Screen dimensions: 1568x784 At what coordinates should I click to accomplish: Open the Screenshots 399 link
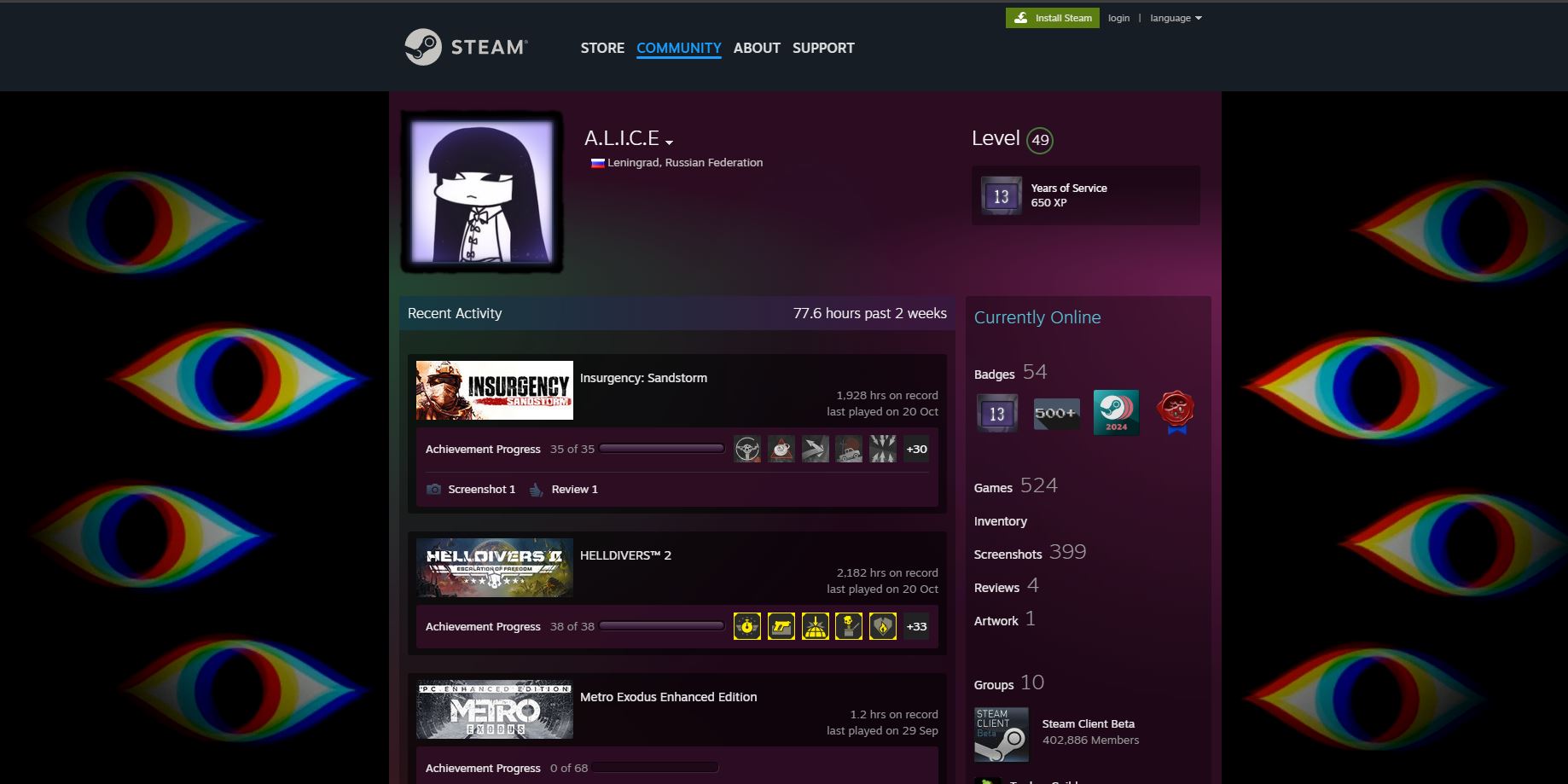click(1030, 553)
